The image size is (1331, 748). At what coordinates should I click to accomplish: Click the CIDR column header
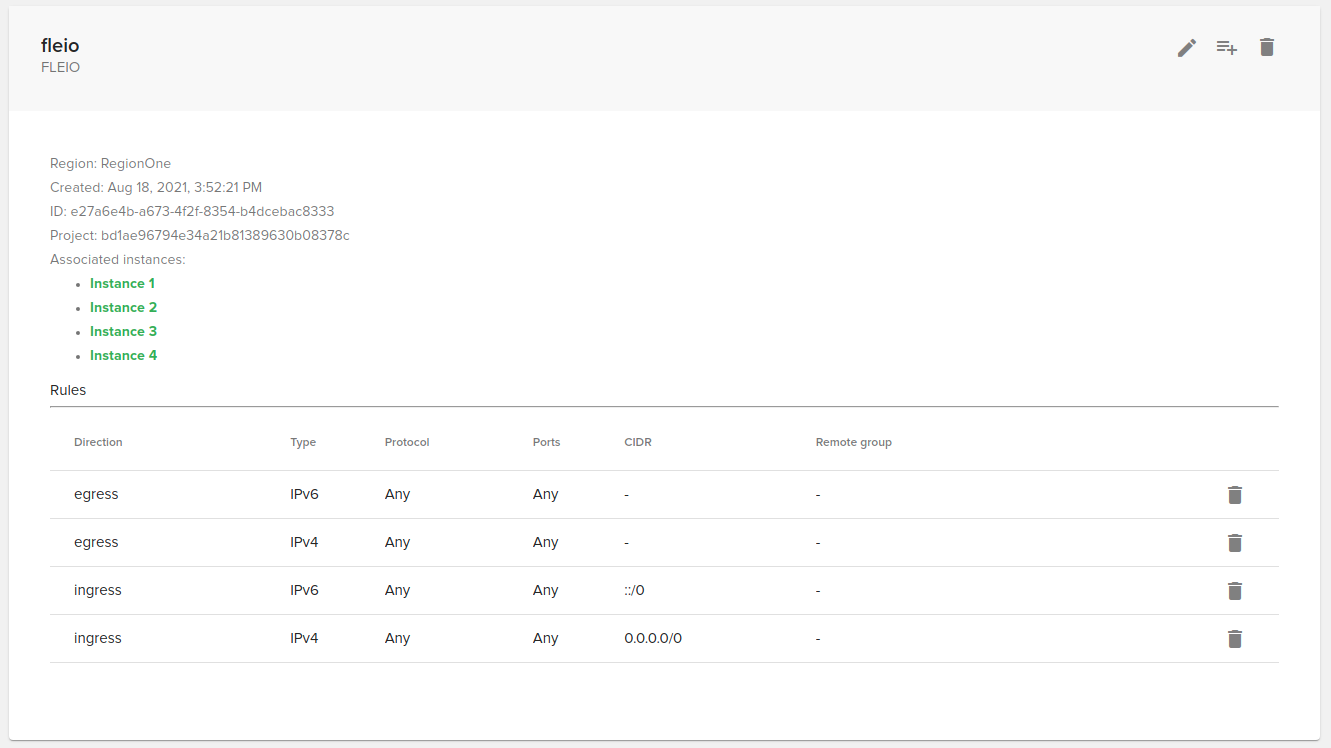tap(638, 442)
